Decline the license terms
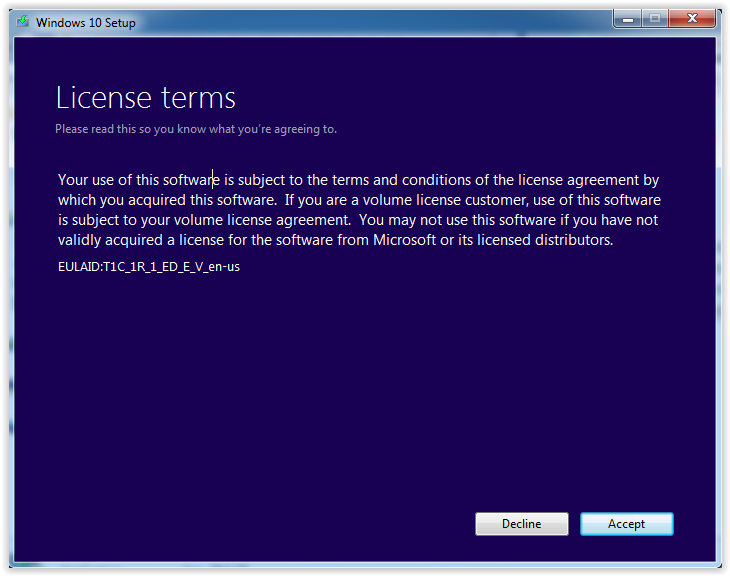This screenshot has width=730, height=576. 521,524
